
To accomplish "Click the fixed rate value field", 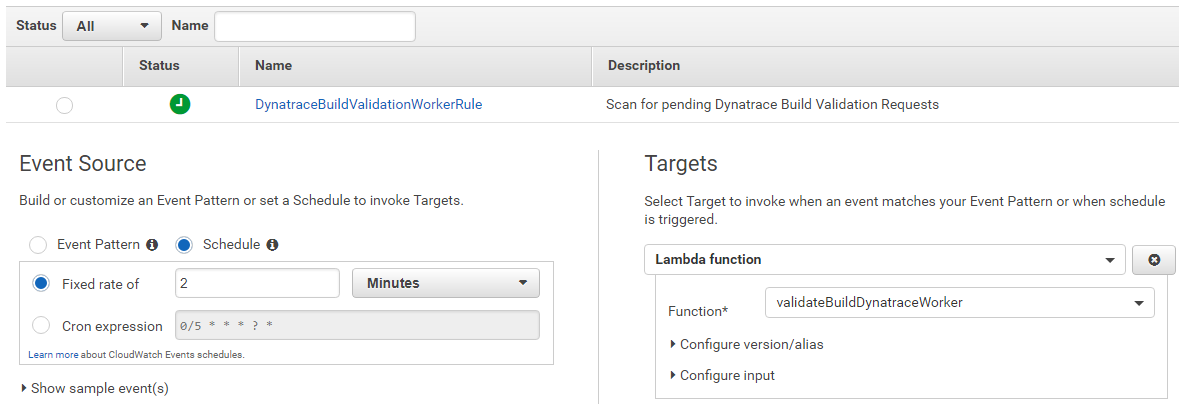I will tap(257, 284).
